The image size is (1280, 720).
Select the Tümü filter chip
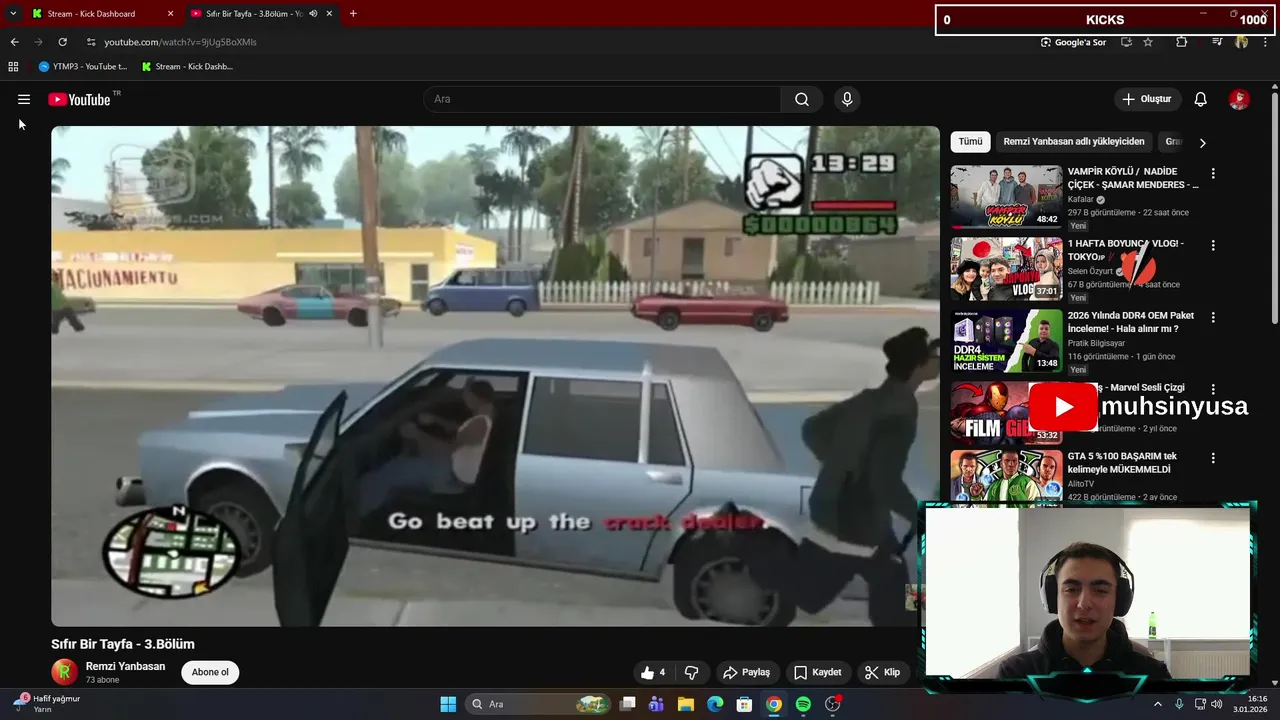(x=970, y=142)
